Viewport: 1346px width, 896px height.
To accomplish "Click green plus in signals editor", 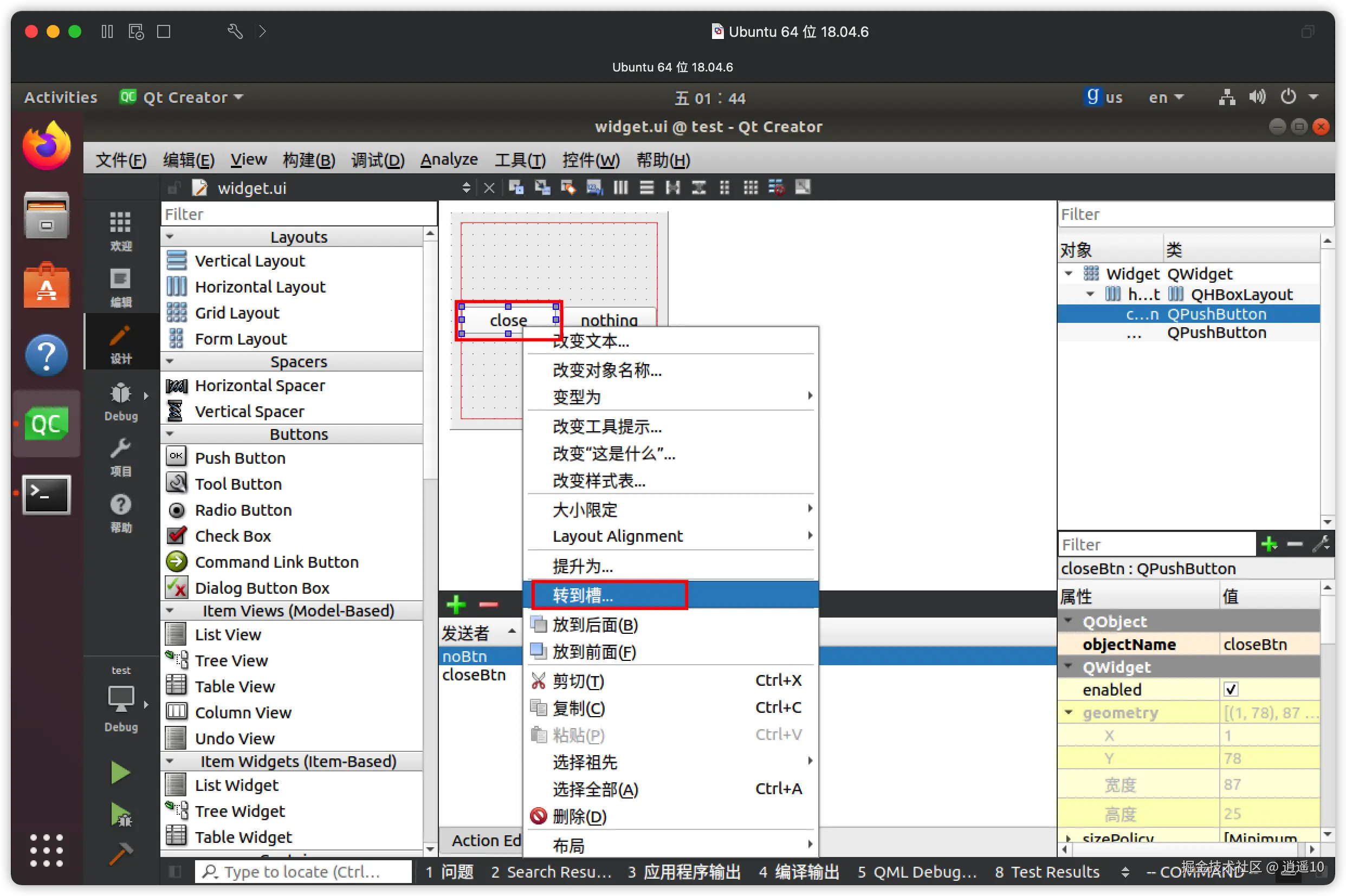I will 456,604.
